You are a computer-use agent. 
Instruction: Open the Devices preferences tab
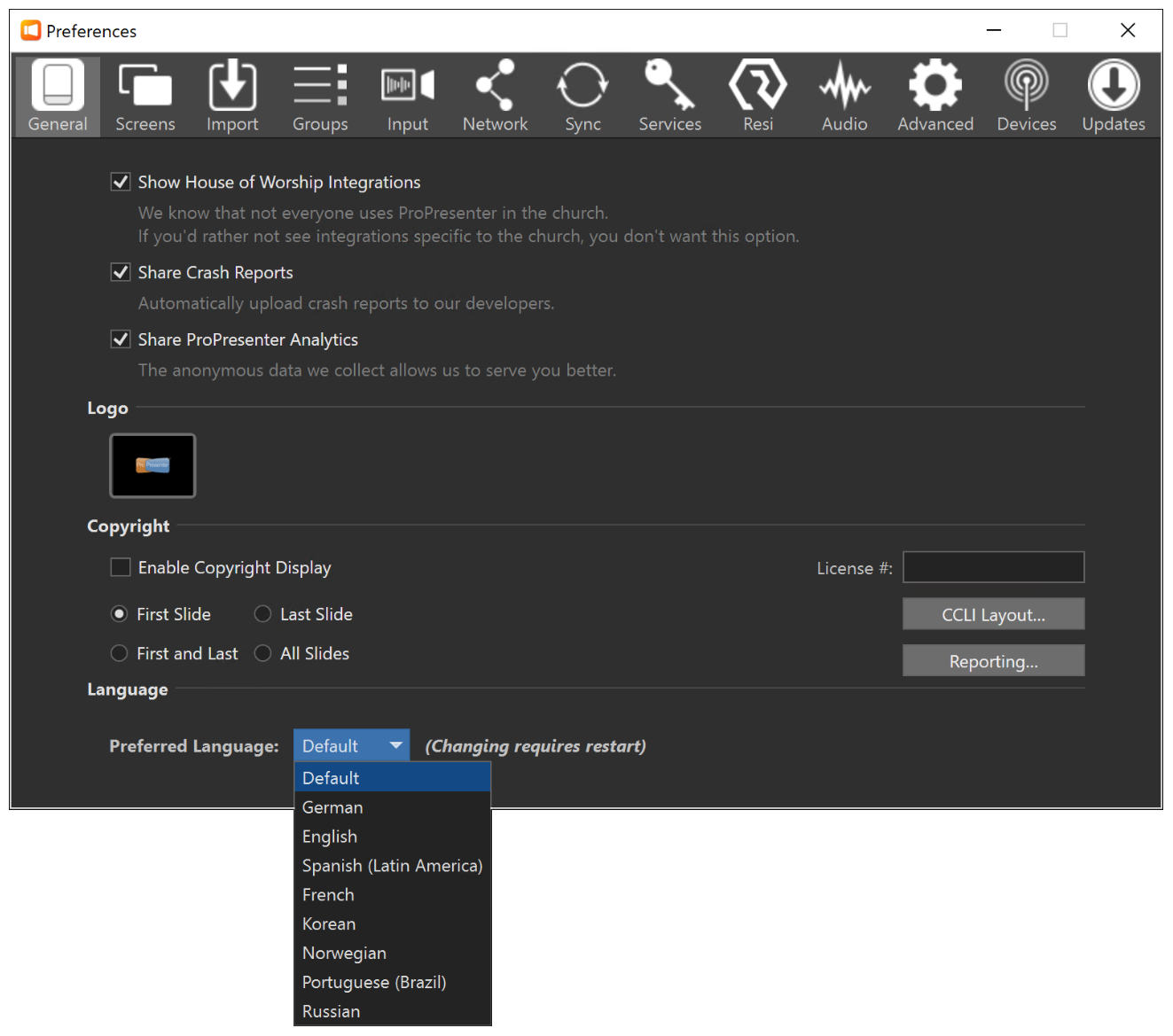[x=1027, y=96]
